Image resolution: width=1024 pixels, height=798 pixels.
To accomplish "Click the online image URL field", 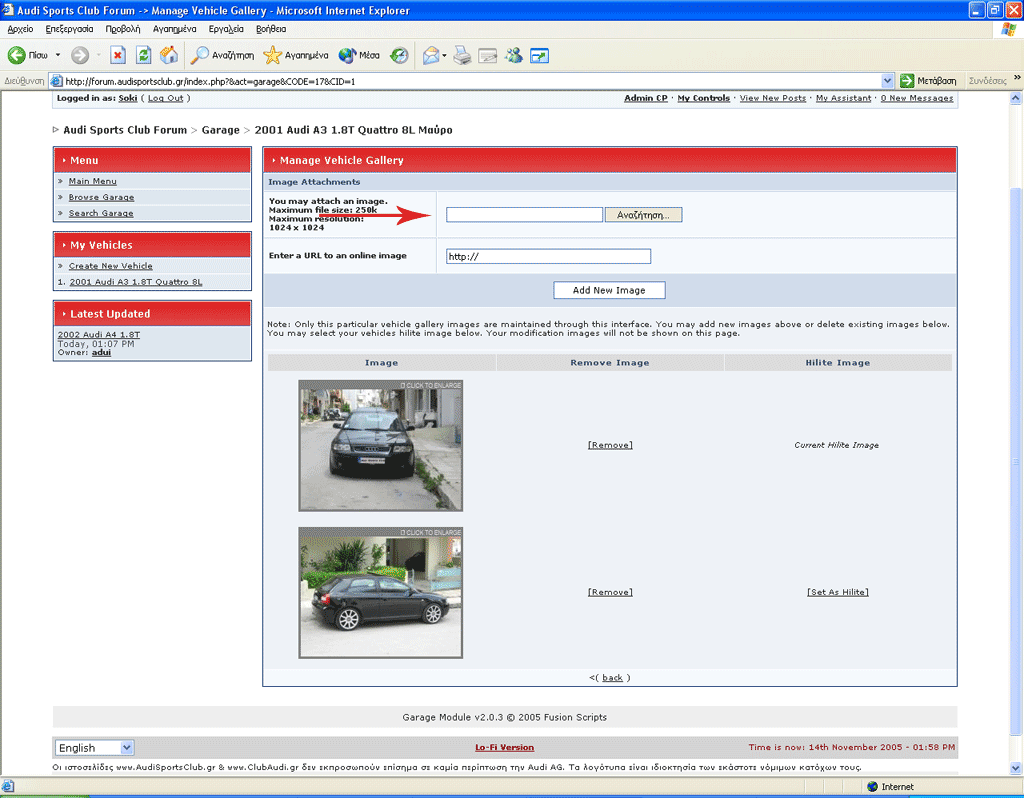I will [548, 257].
